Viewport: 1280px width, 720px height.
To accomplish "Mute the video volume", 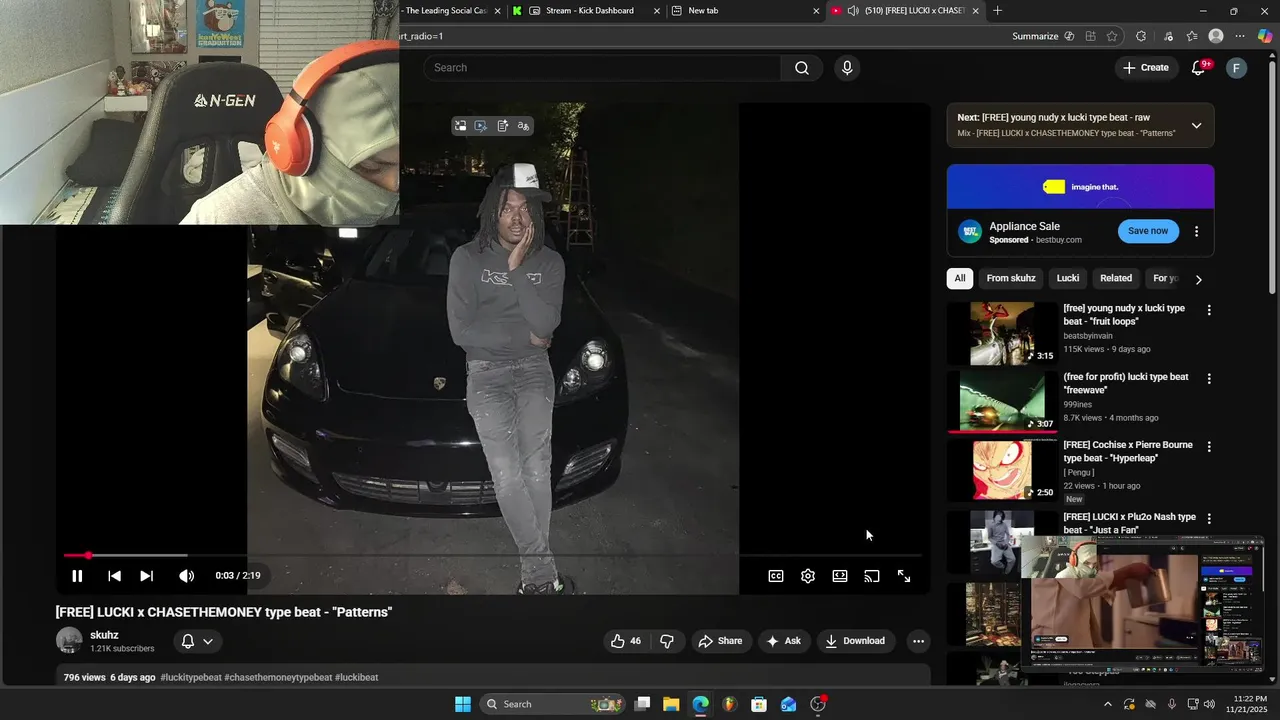I will tap(186, 576).
